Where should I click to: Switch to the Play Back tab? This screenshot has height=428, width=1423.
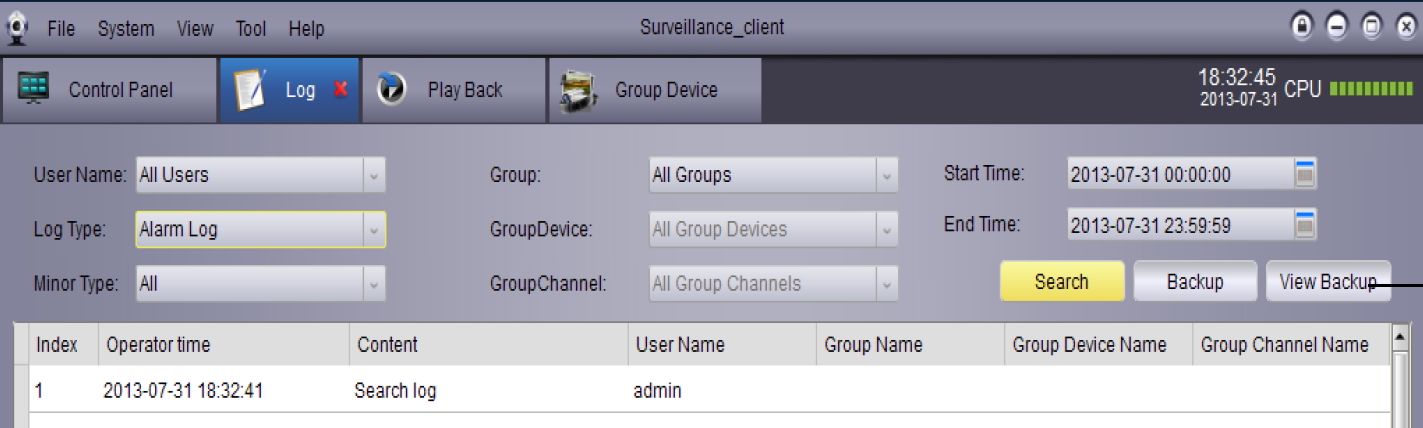click(464, 90)
